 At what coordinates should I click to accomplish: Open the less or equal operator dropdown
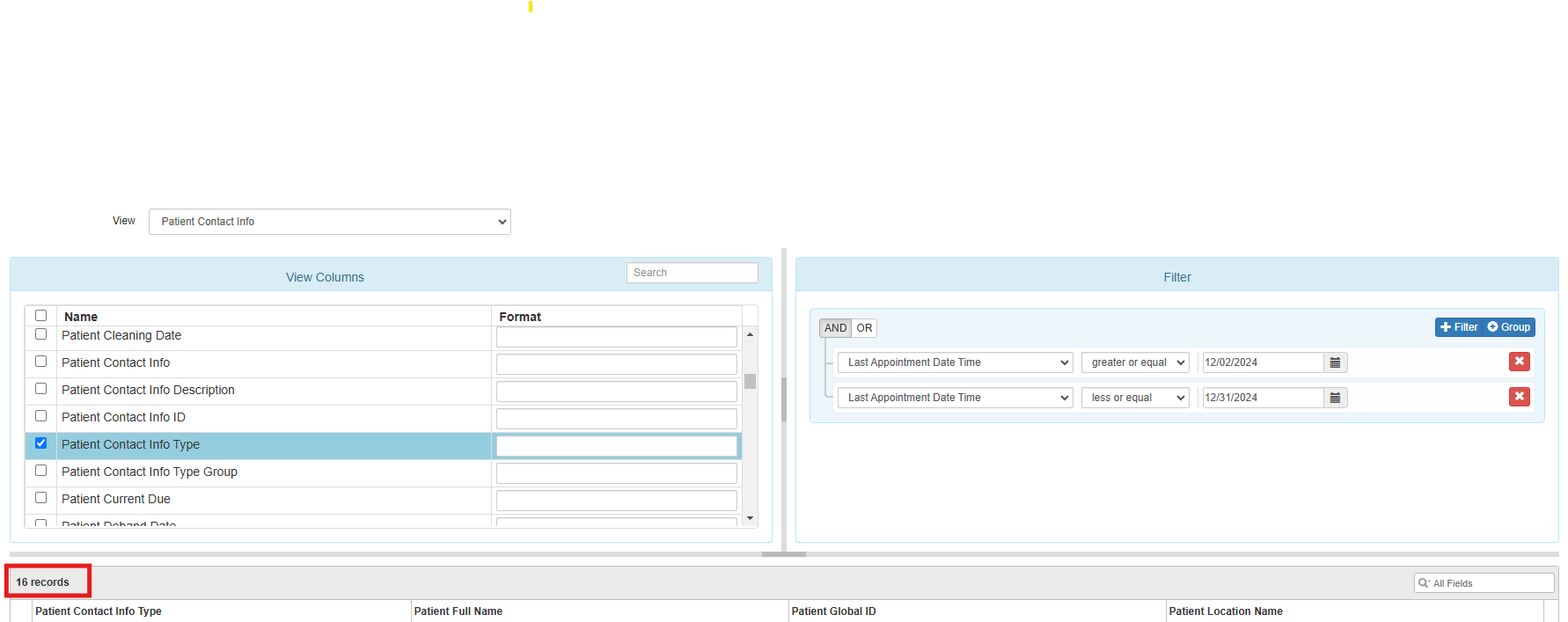(1135, 398)
